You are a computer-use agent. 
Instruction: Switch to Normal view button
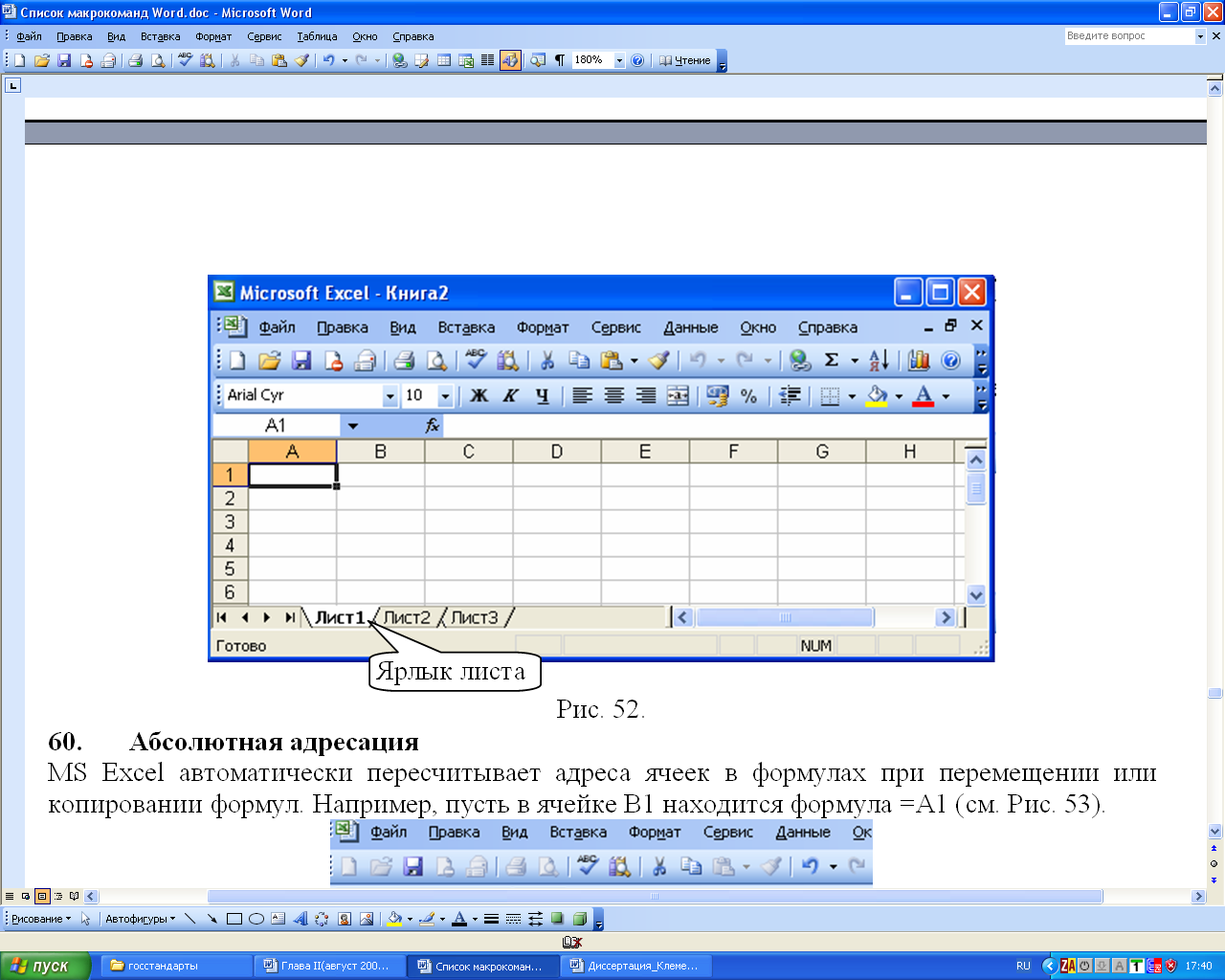10,897
